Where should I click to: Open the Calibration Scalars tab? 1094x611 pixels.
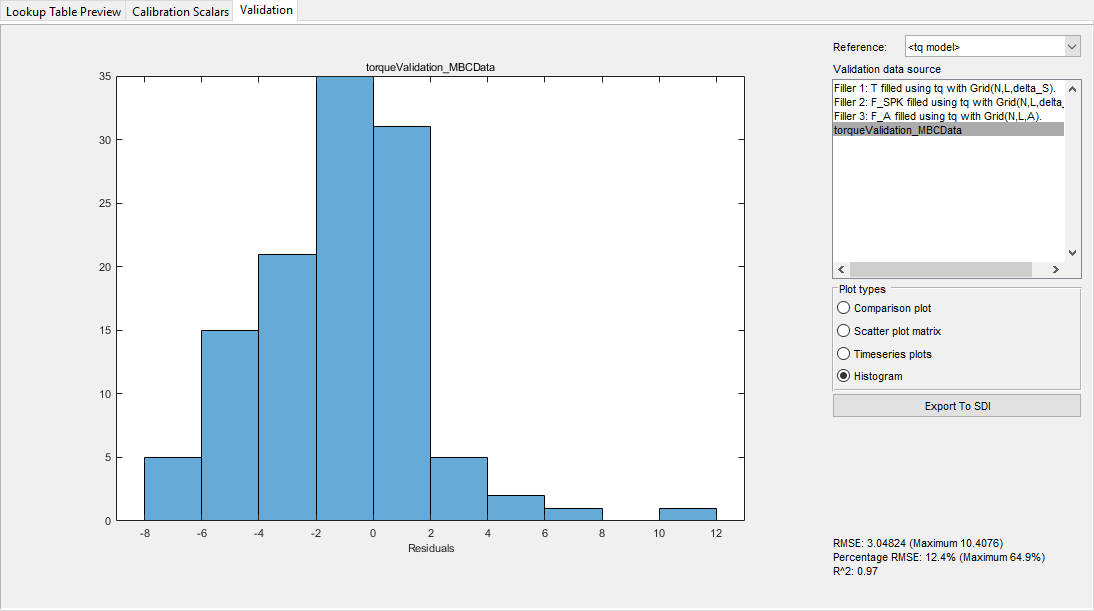[x=179, y=12]
